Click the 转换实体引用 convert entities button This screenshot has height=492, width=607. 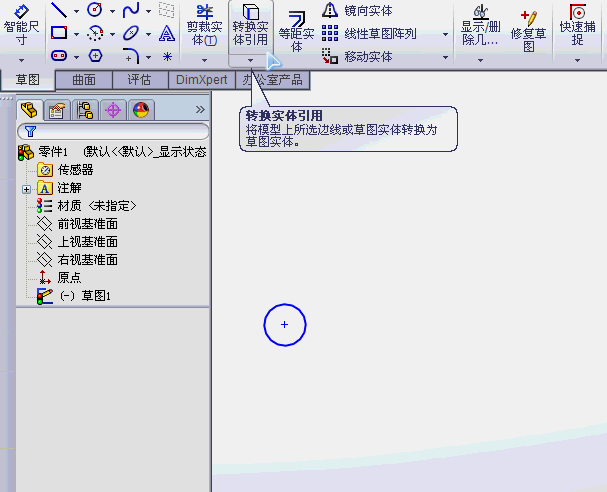click(x=250, y=25)
